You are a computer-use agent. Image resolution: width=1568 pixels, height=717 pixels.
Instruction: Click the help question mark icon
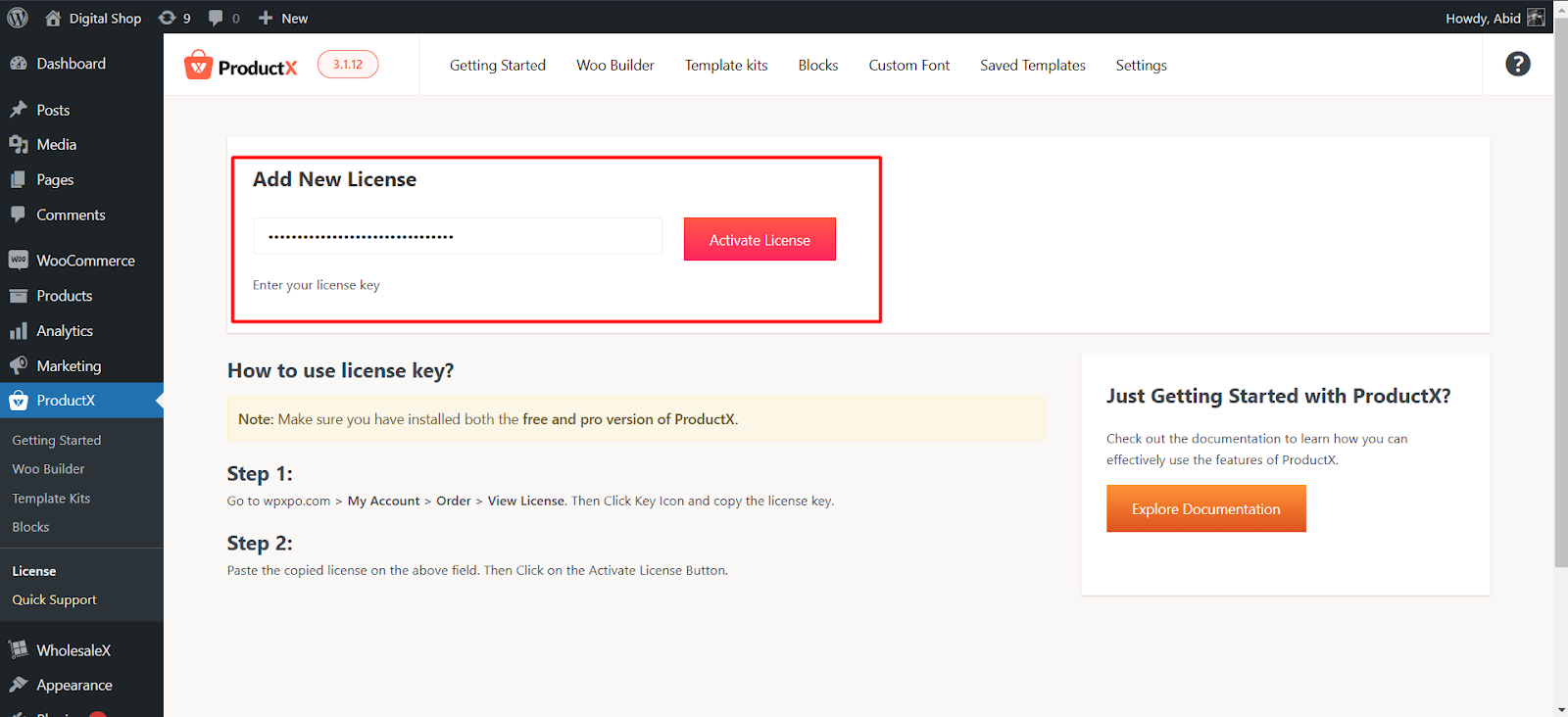point(1518,65)
